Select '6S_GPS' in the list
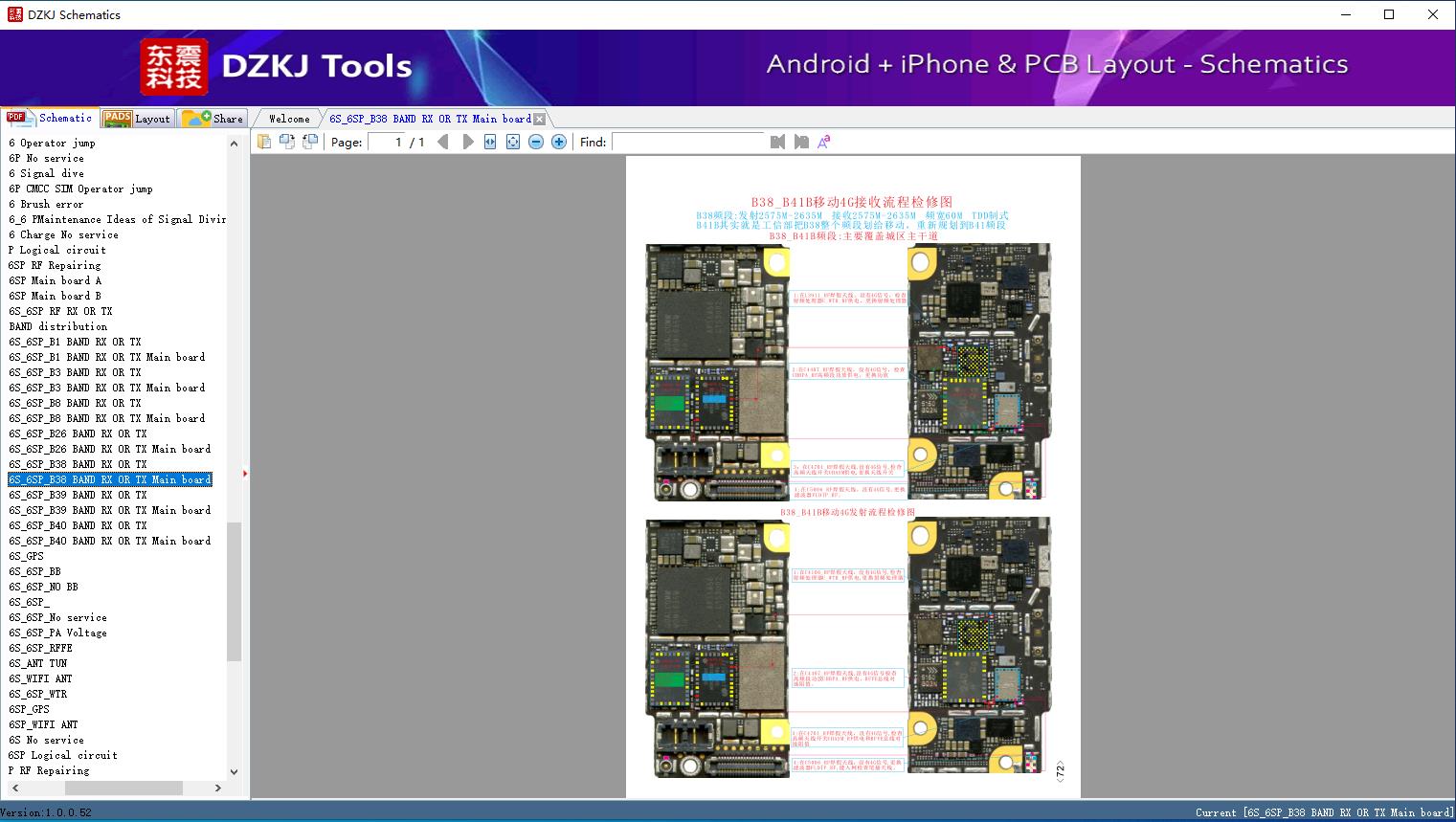The image size is (1456, 822). 27,556
